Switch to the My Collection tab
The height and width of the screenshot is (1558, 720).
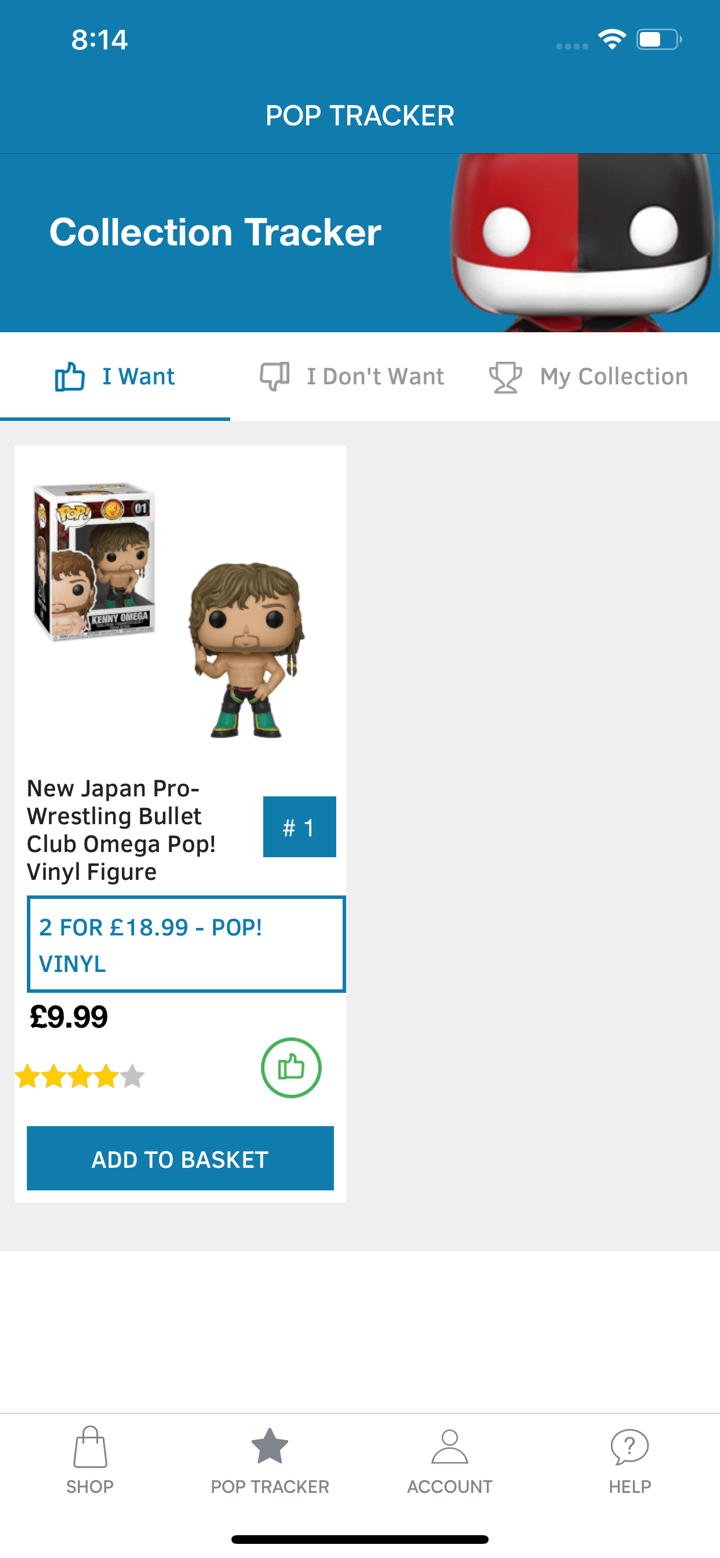[x=588, y=375]
